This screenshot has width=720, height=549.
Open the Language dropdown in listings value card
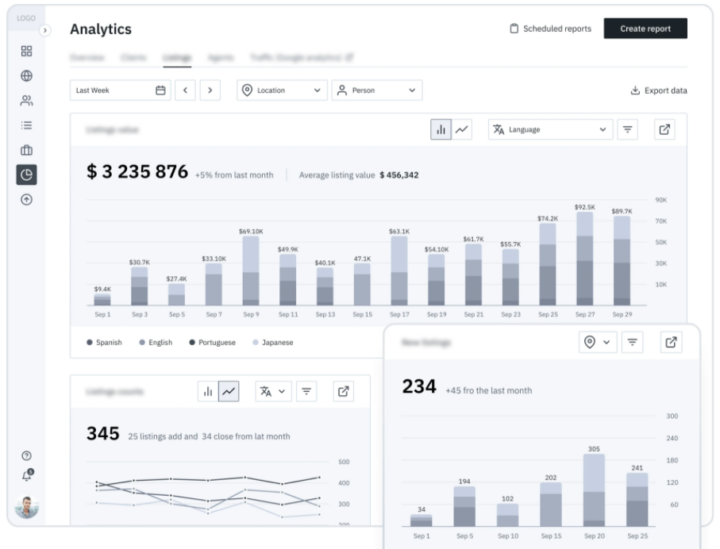pyautogui.click(x=550, y=129)
